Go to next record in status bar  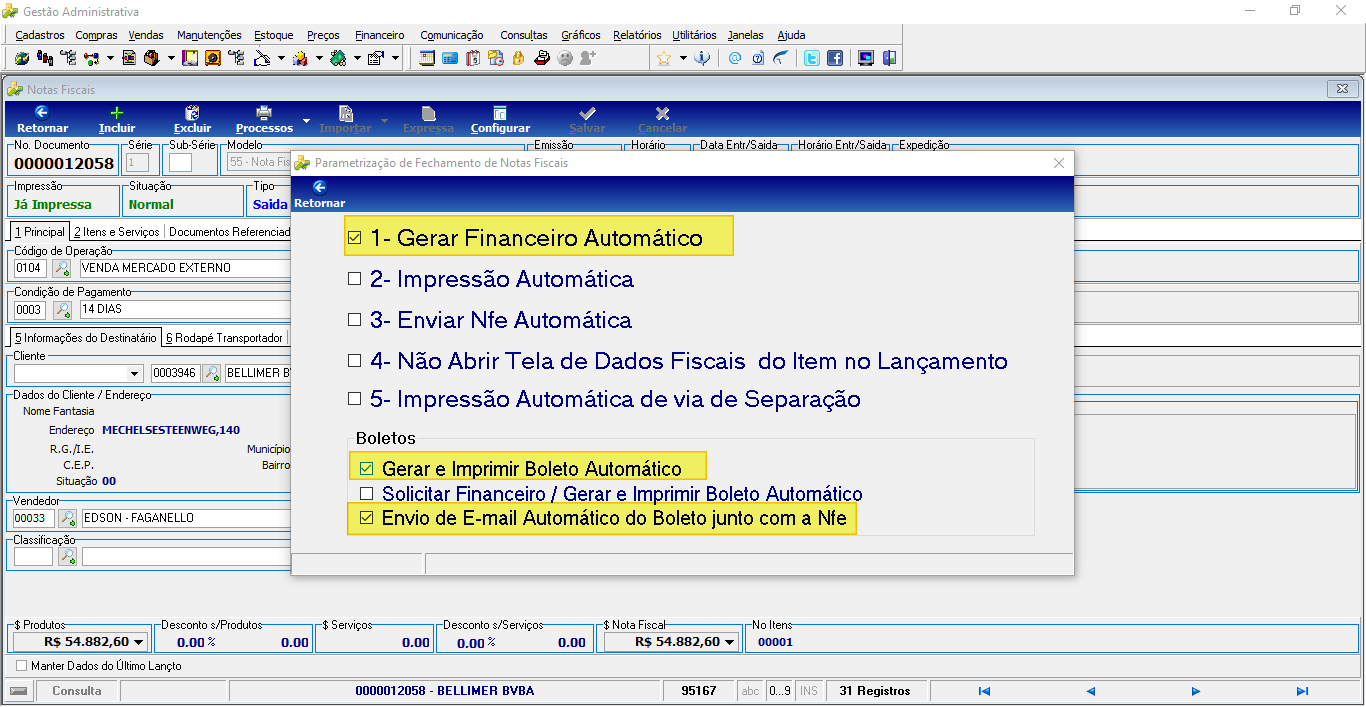[x=1196, y=691]
